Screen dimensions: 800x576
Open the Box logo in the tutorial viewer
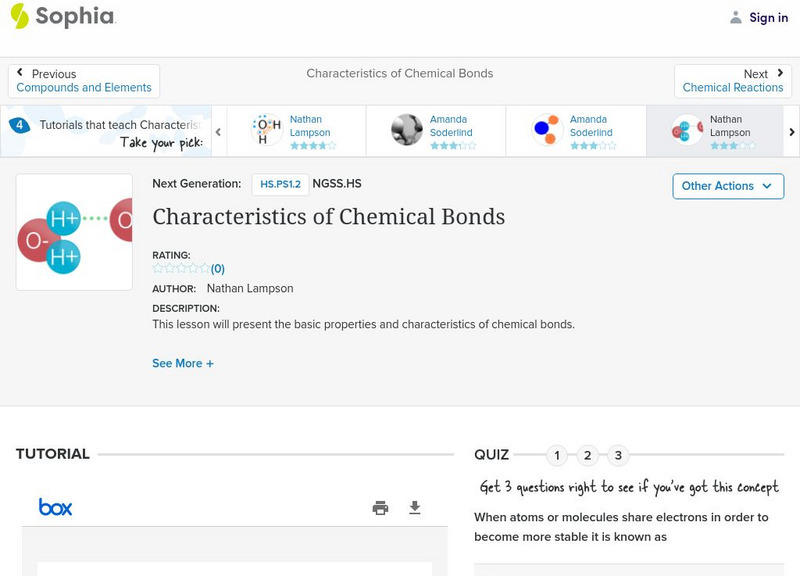(55, 508)
